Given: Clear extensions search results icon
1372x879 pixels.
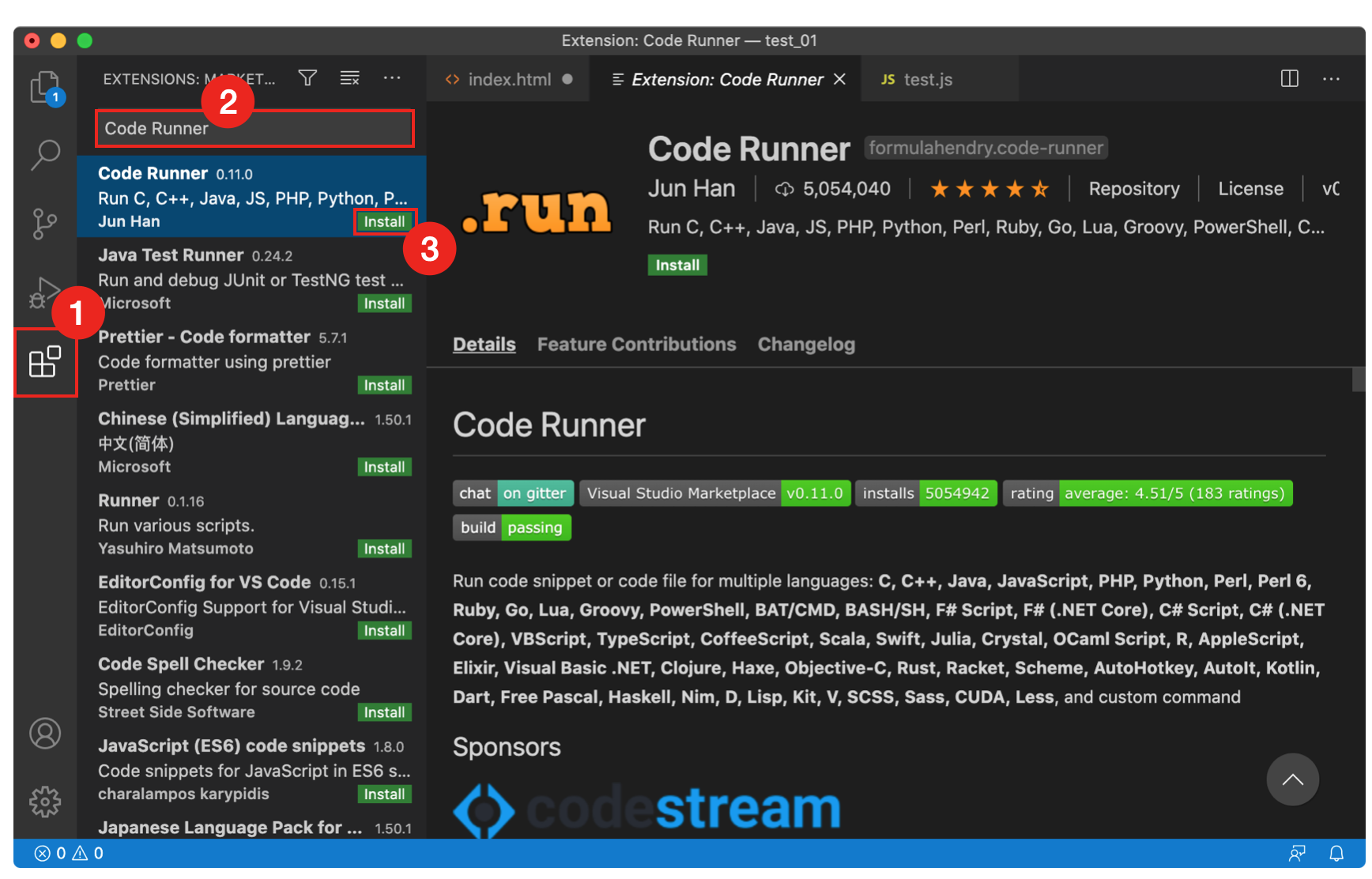Looking at the screenshot, I should point(349,77).
